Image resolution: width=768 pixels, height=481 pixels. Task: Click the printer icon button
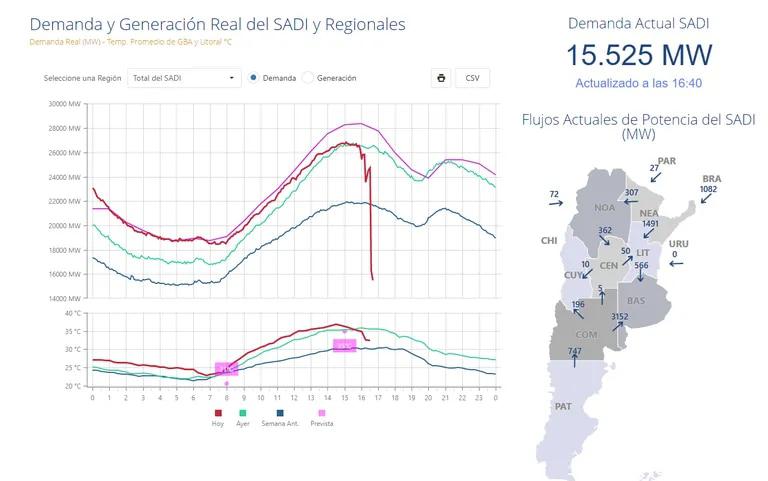click(x=441, y=78)
